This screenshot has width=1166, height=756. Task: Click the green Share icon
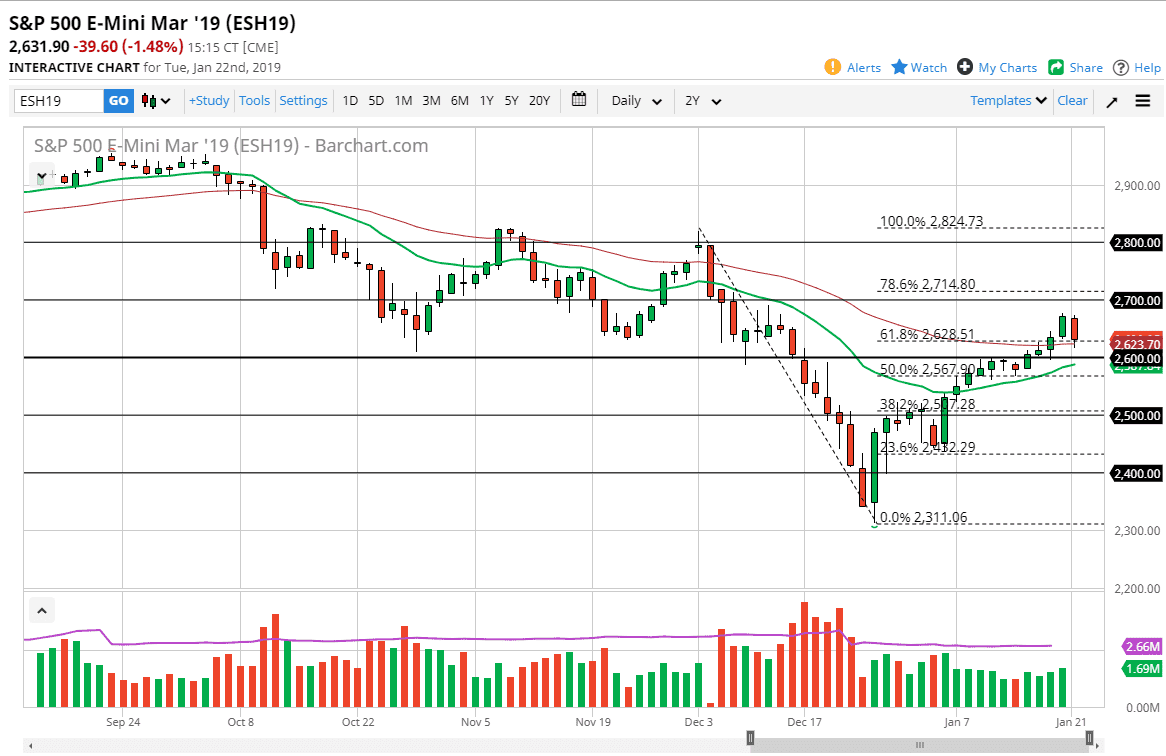pyautogui.click(x=1057, y=67)
